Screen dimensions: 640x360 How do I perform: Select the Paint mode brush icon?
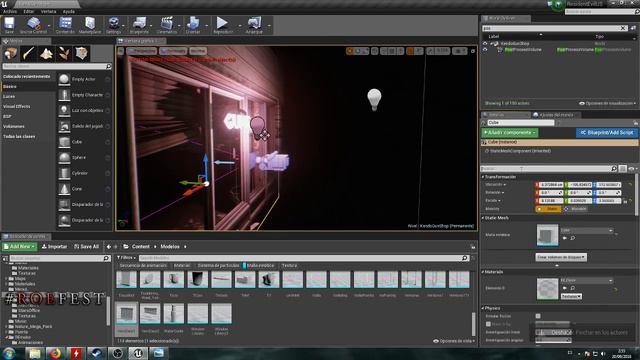click(x=28, y=53)
